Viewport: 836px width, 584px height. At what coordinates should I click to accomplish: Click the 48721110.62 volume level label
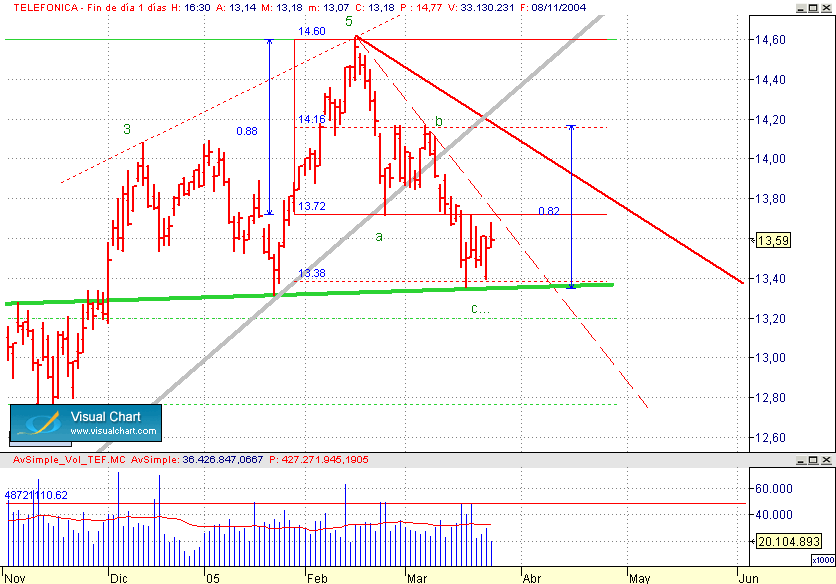(x=36, y=495)
